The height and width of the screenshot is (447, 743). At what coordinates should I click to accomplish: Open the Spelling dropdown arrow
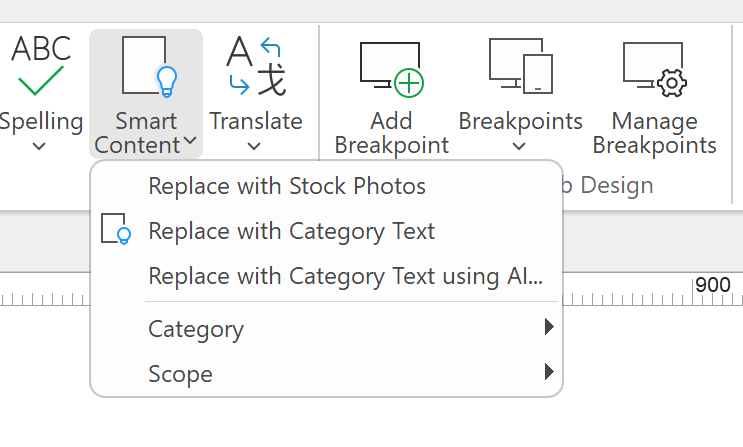pyautogui.click(x=40, y=146)
